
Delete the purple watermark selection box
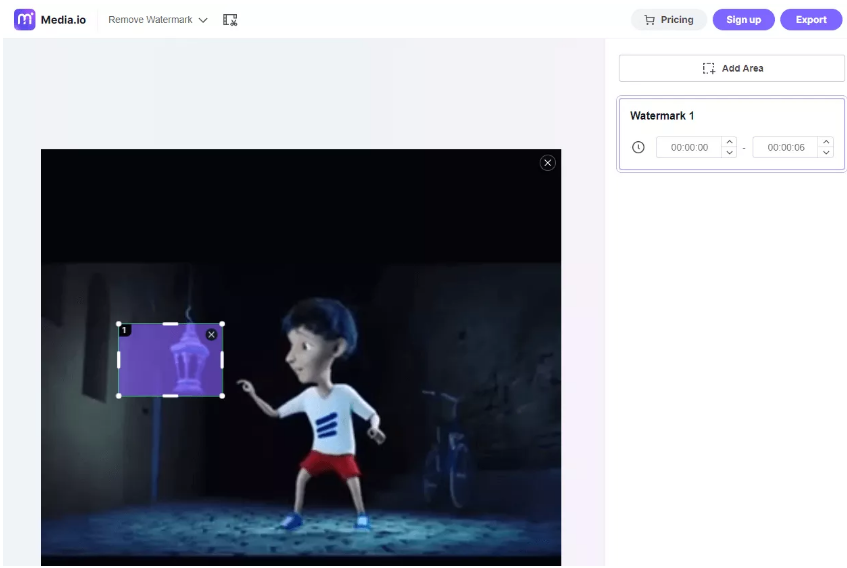(211, 335)
